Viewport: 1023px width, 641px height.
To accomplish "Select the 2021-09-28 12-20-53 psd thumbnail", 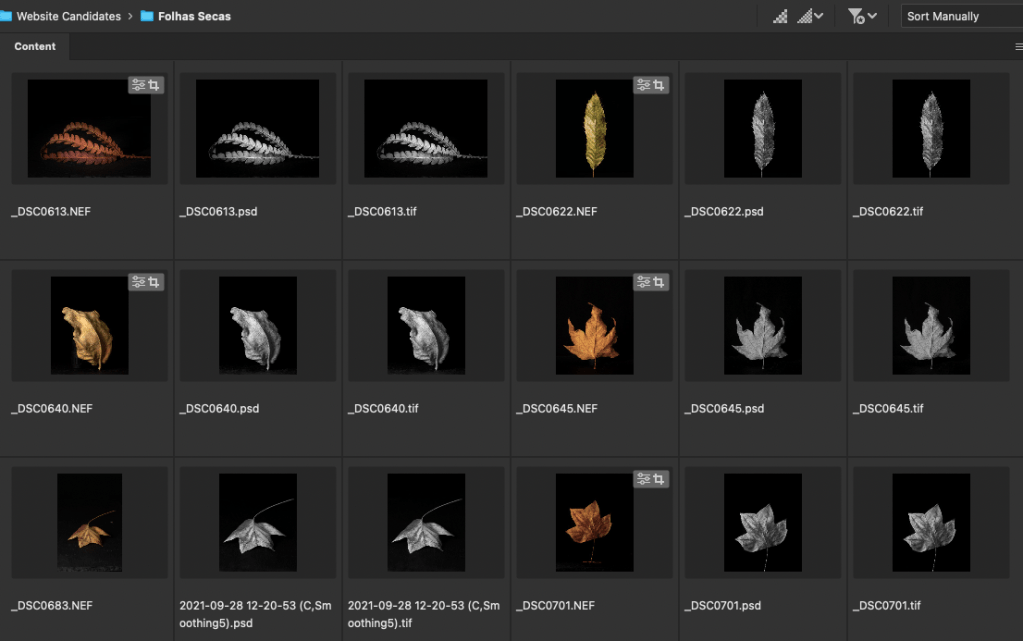I will point(257,523).
